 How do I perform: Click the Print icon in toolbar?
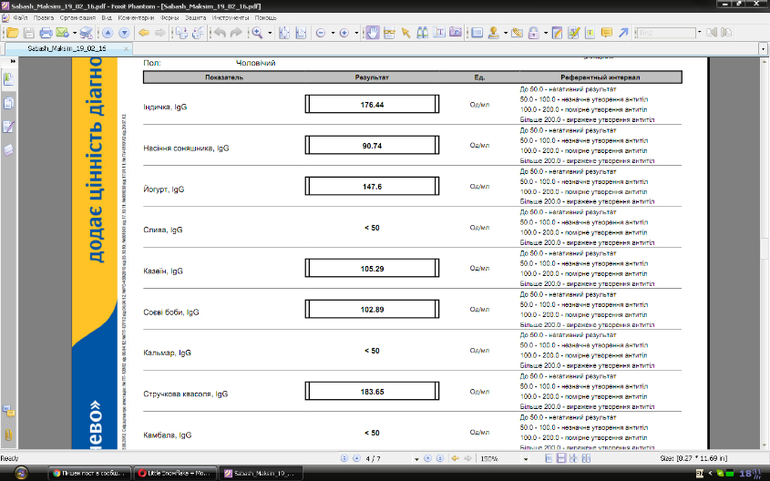pos(45,33)
